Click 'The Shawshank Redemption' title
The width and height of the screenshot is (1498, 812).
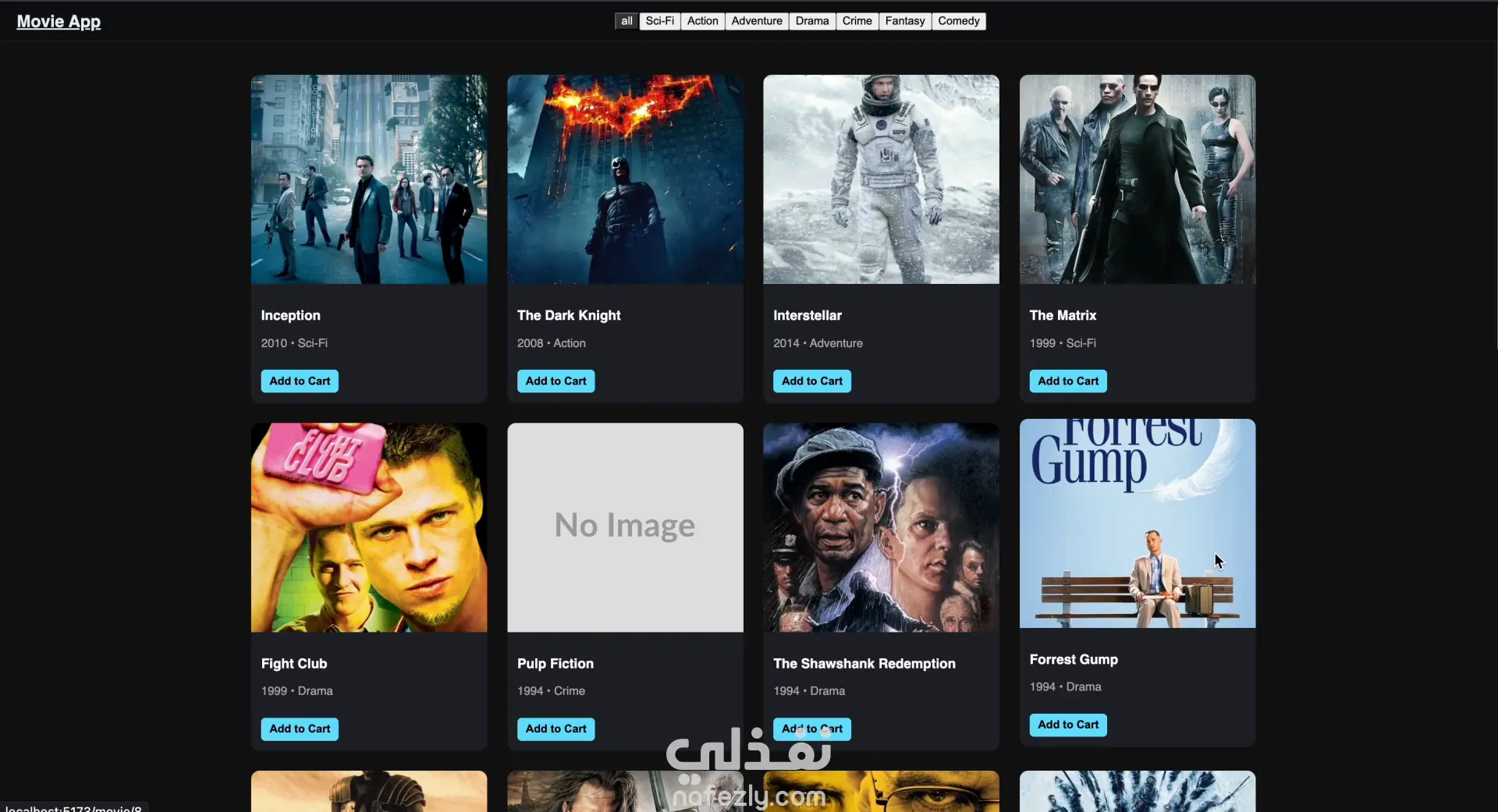tap(864, 664)
